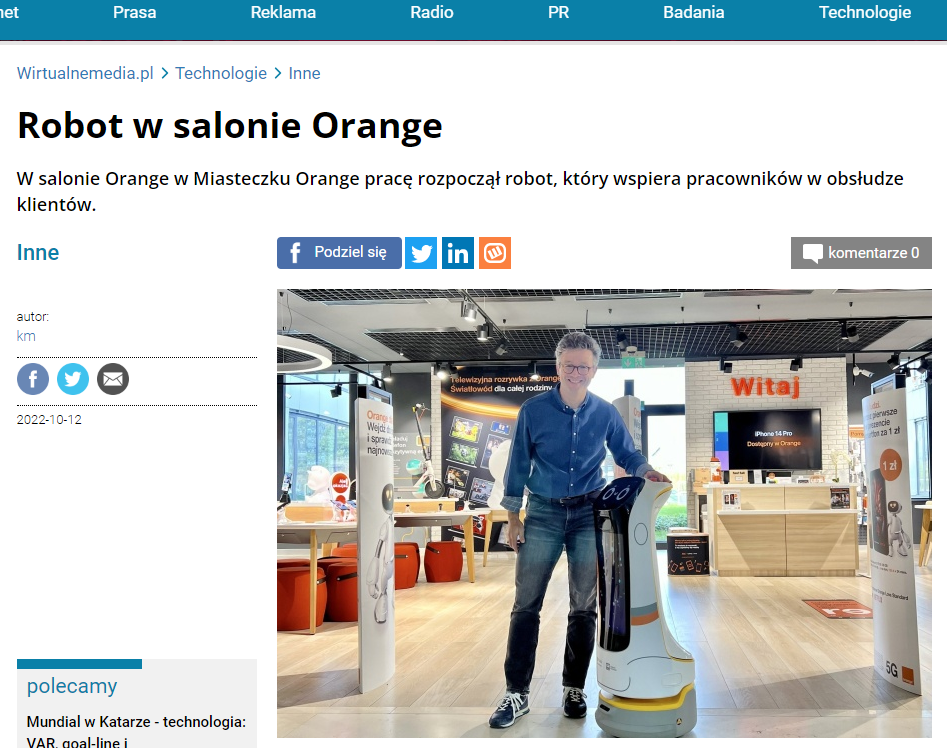Image resolution: width=947 pixels, height=748 pixels.
Task: Click Wirtualnemedia.pl breadcrumb link
Action: pos(85,73)
